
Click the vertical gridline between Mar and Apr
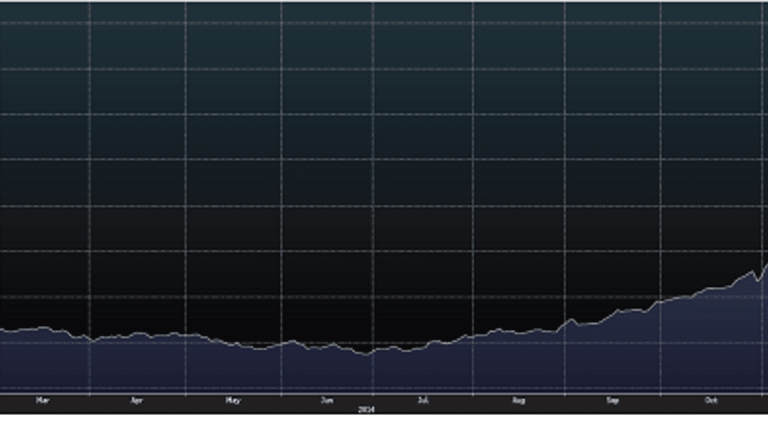[90, 200]
